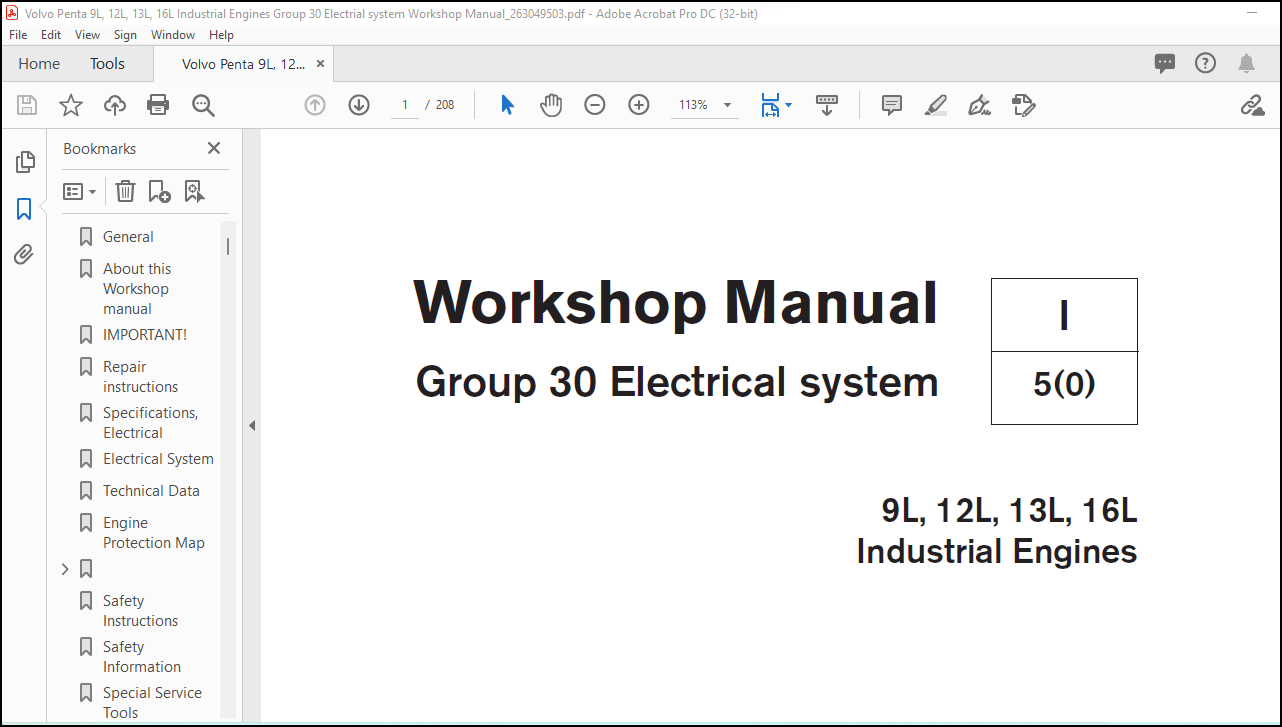Open the Window menu
Image resolution: width=1282 pixels, height=727 pixels.
173,34
